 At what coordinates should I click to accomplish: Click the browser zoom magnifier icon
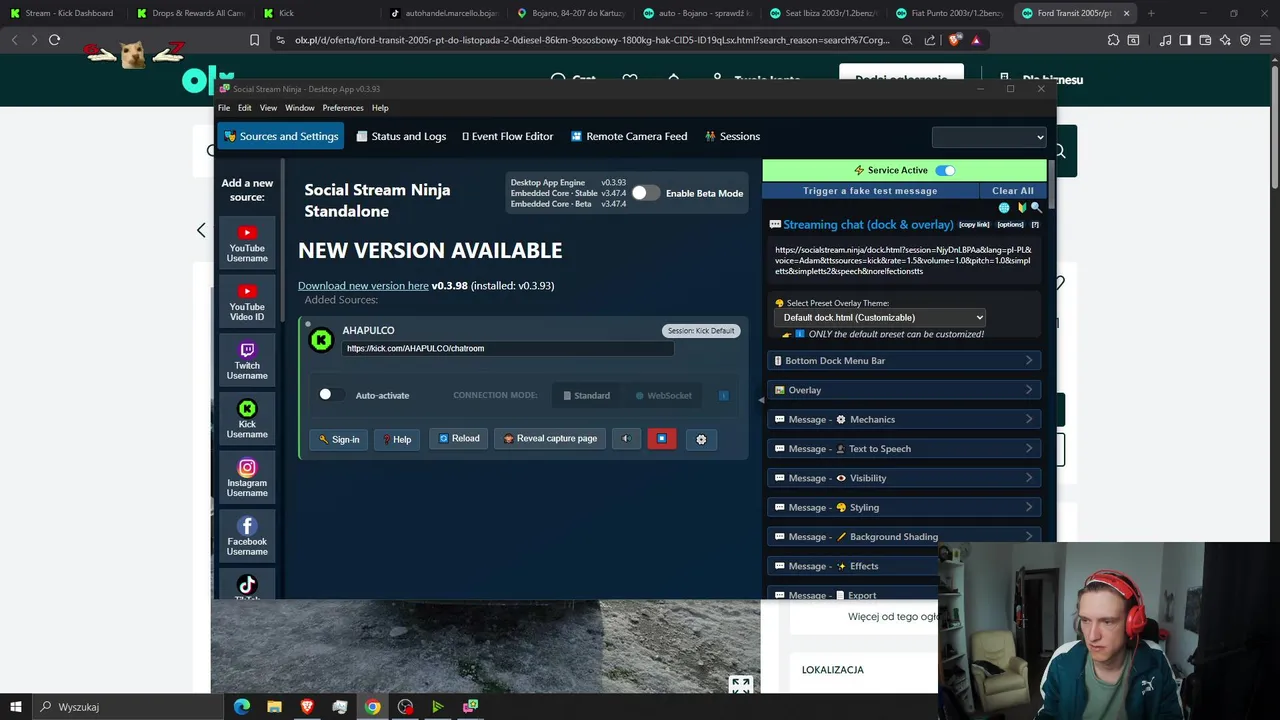point(907,40)
